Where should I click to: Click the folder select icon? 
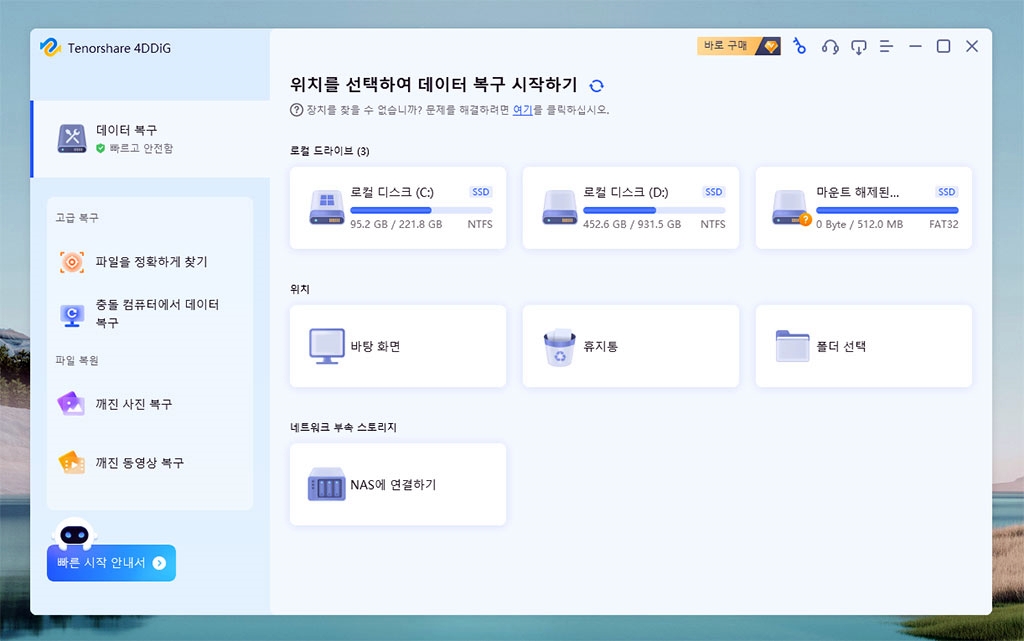tap(792, 346)
